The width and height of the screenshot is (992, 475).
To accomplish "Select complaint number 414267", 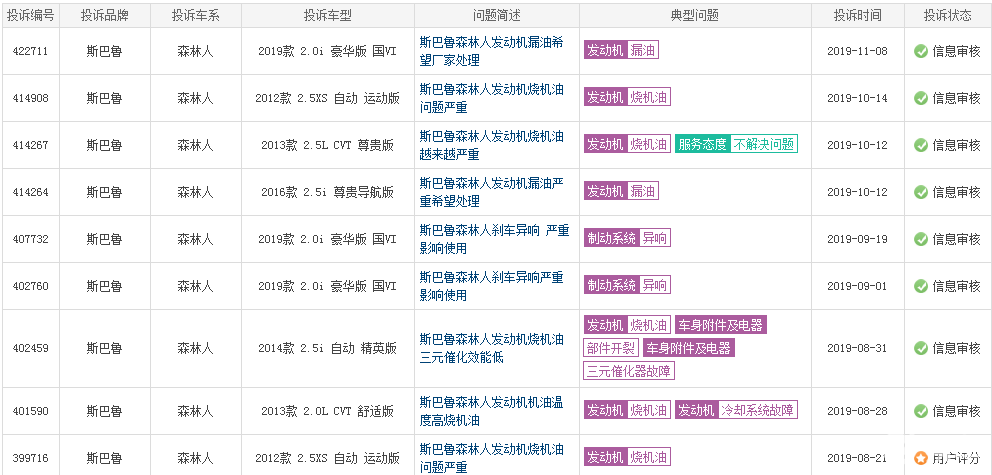I will [x=30, y=145].
